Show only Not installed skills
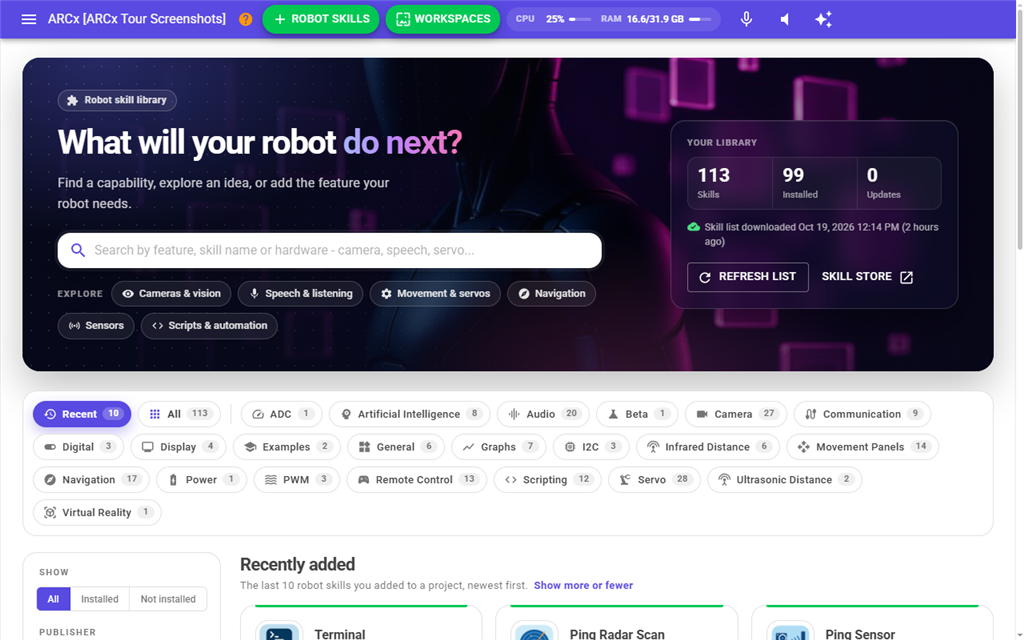This screenshot has width=1024, height=640. [168, 599]
